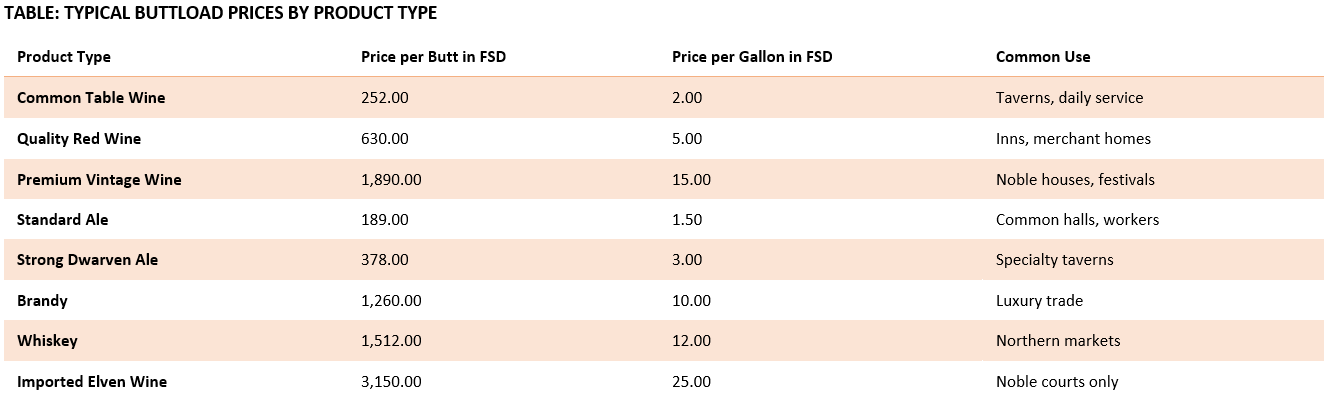Select the 'Common Table Wine' cell
Viewport: 1328px width, 406px height.
[x=91, y=98]
